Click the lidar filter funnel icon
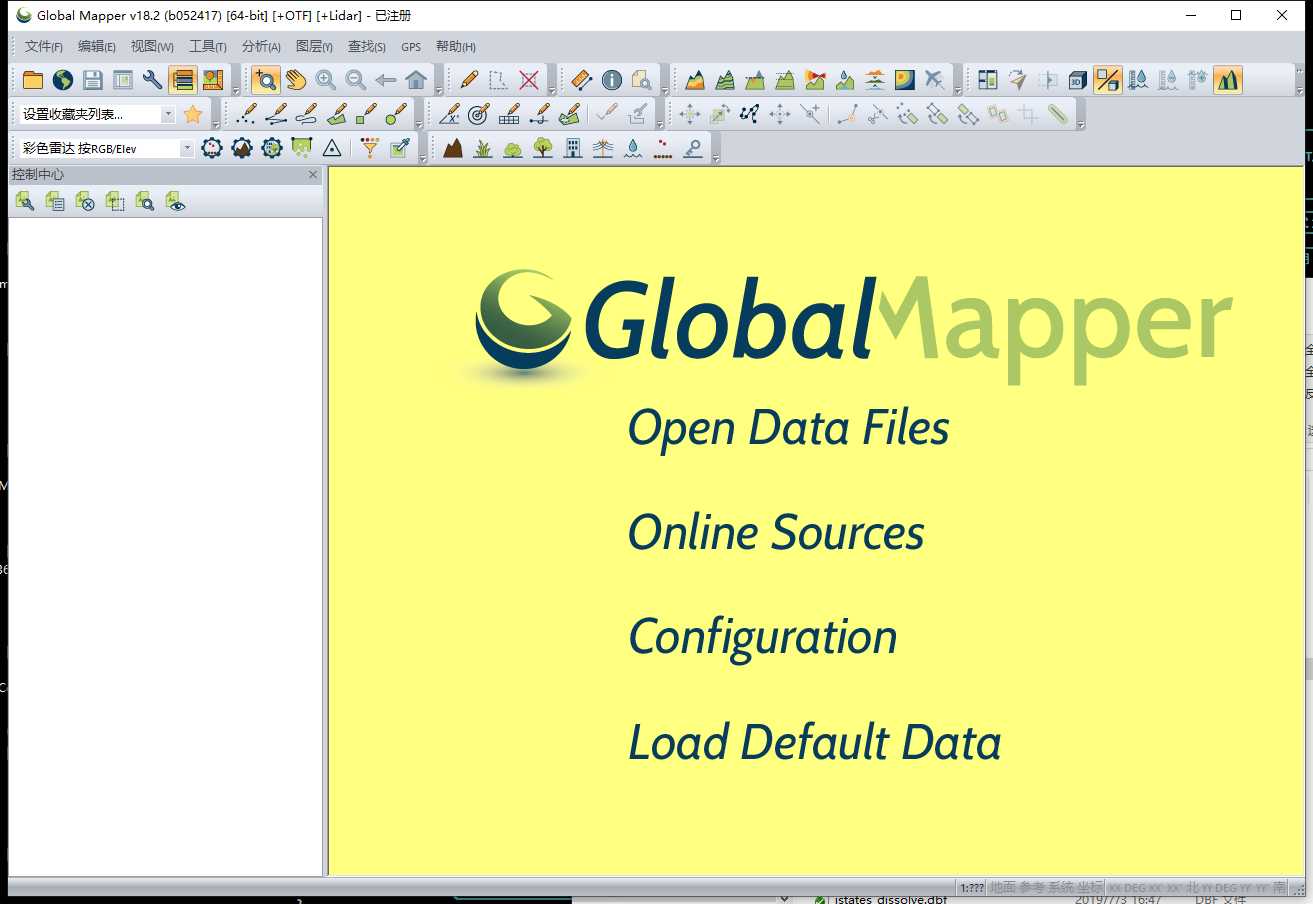The width and height of the screenshot is (1313, 904). (x=370, y=148)
